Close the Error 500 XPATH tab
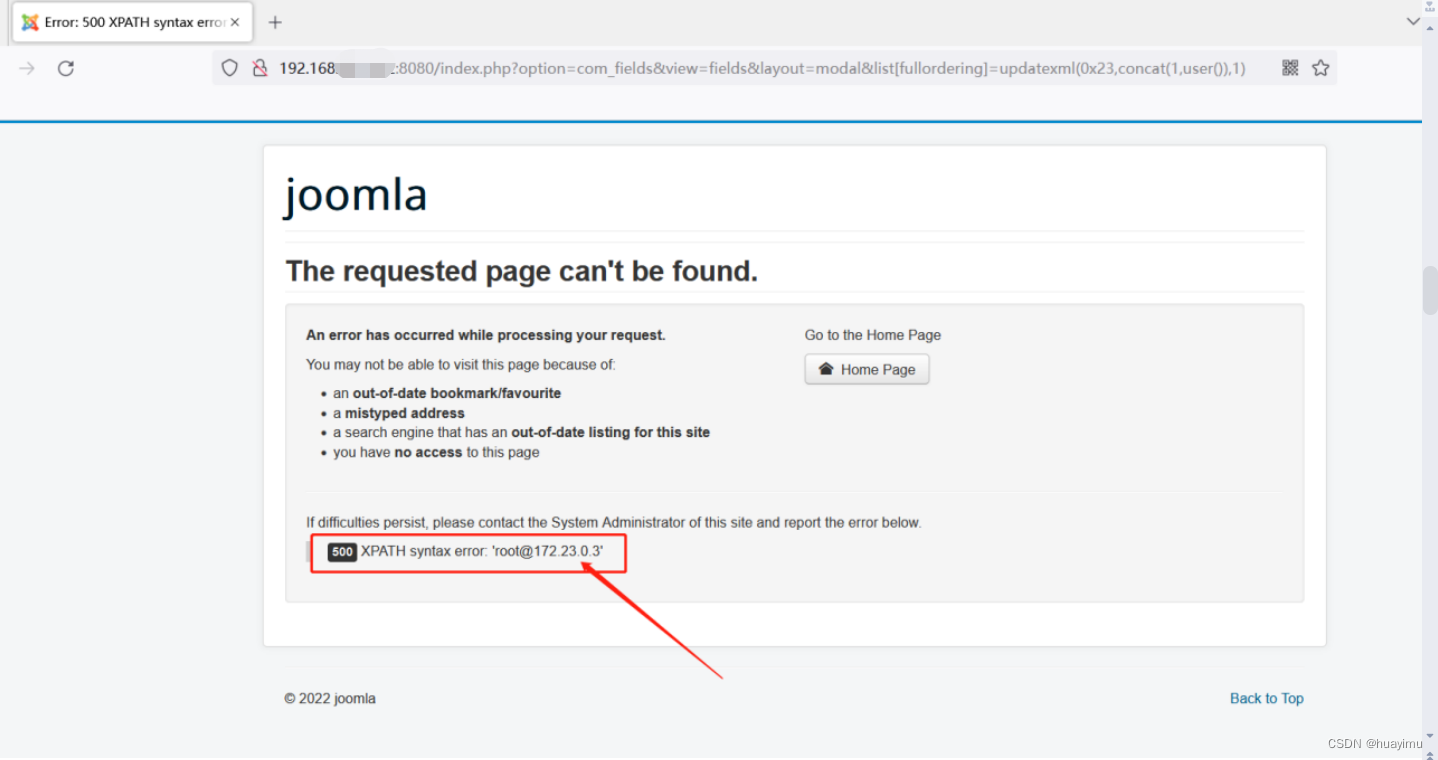The width and height of the screenshot is (1438, 760). click(236, 20)
